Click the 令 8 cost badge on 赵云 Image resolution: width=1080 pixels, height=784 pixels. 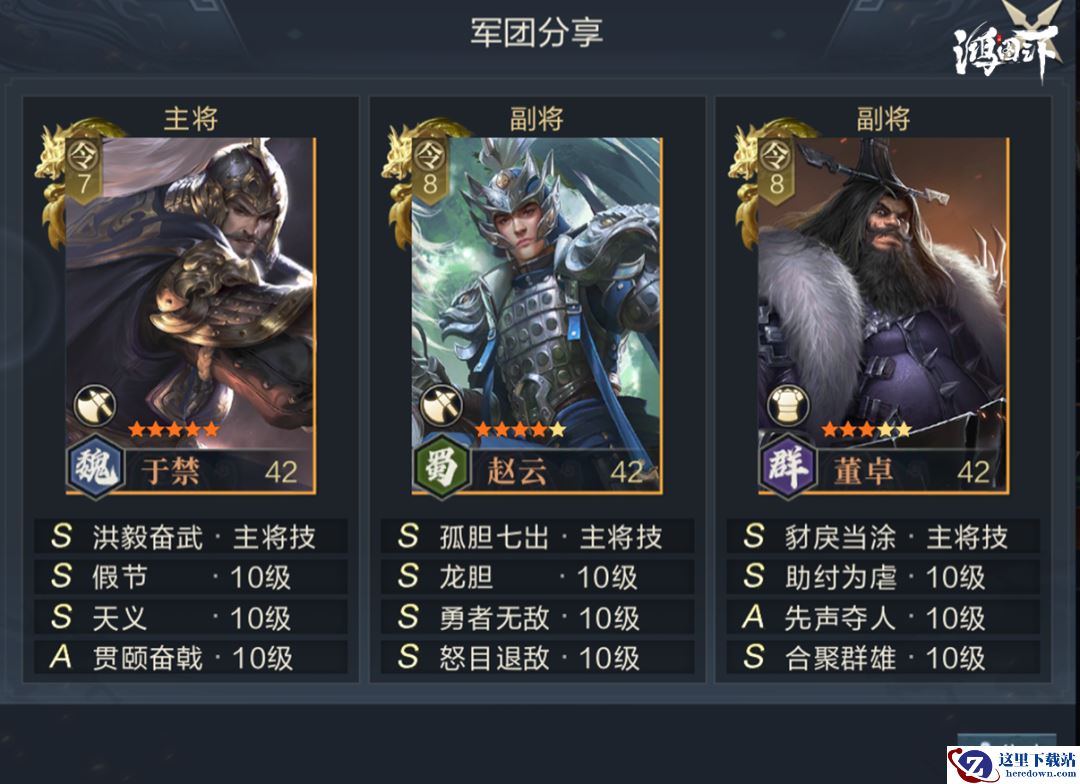click(430, 169)
